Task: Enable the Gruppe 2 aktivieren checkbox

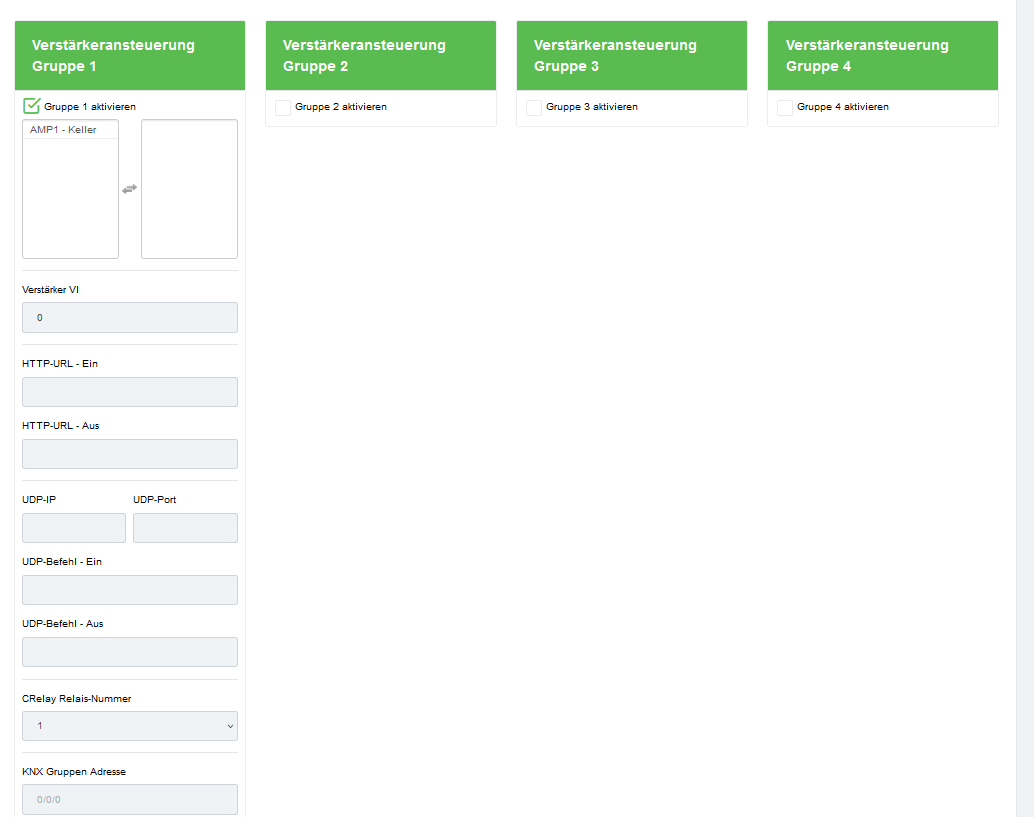Action: pyautogui.click(x=283, y=107)
